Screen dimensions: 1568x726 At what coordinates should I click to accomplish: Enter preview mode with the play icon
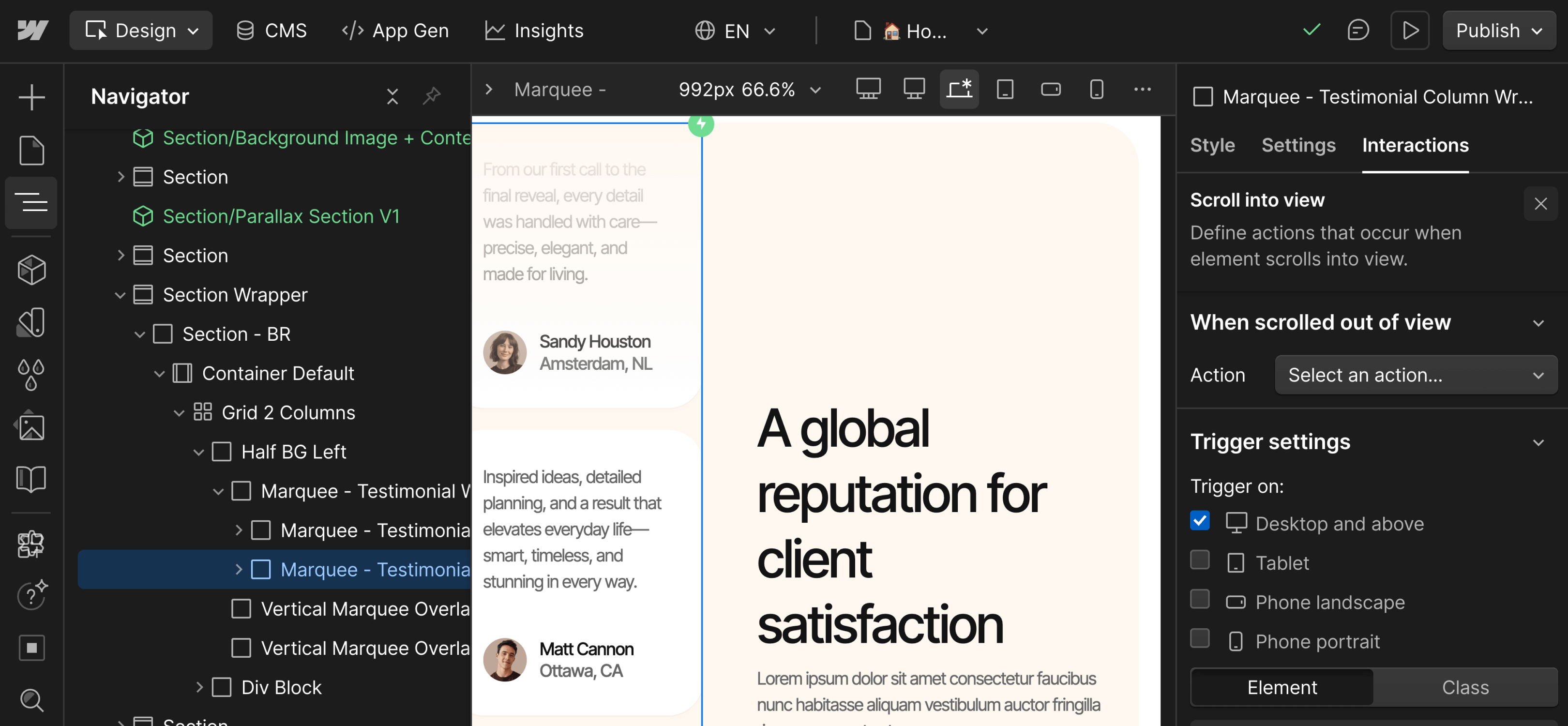coord(1410,30)
